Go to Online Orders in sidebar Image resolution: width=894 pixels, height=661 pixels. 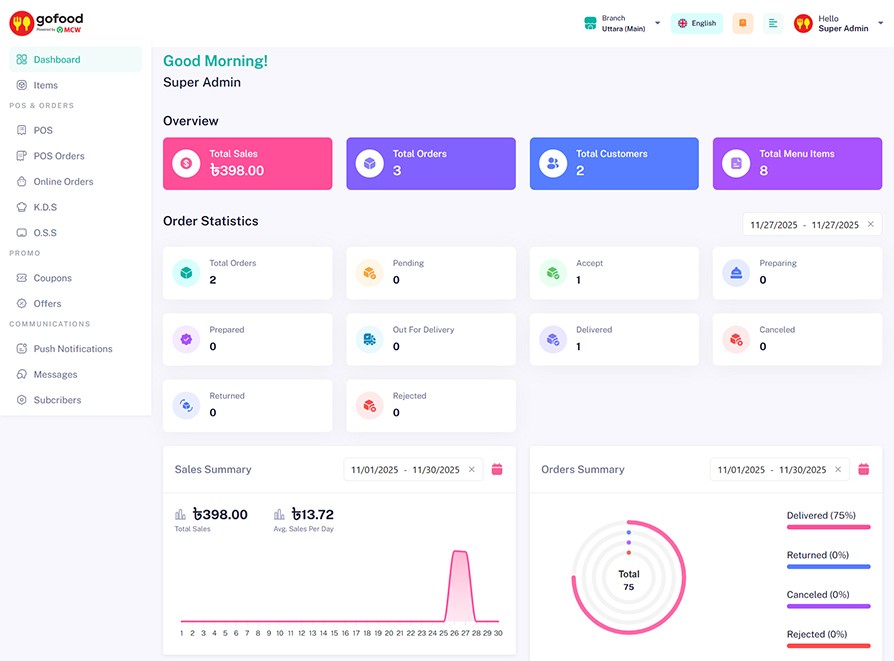(63, 181)
